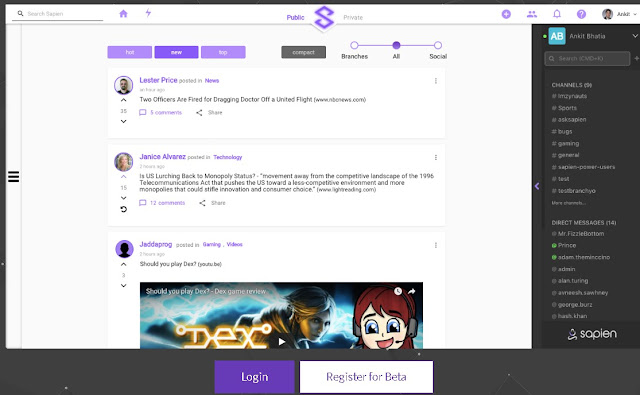
Task: Click Janice Alvarez's profile picture
Action: 123,162
